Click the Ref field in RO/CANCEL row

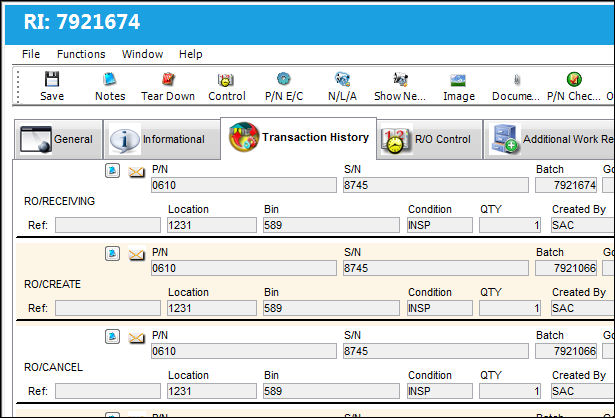click(108, 391)
